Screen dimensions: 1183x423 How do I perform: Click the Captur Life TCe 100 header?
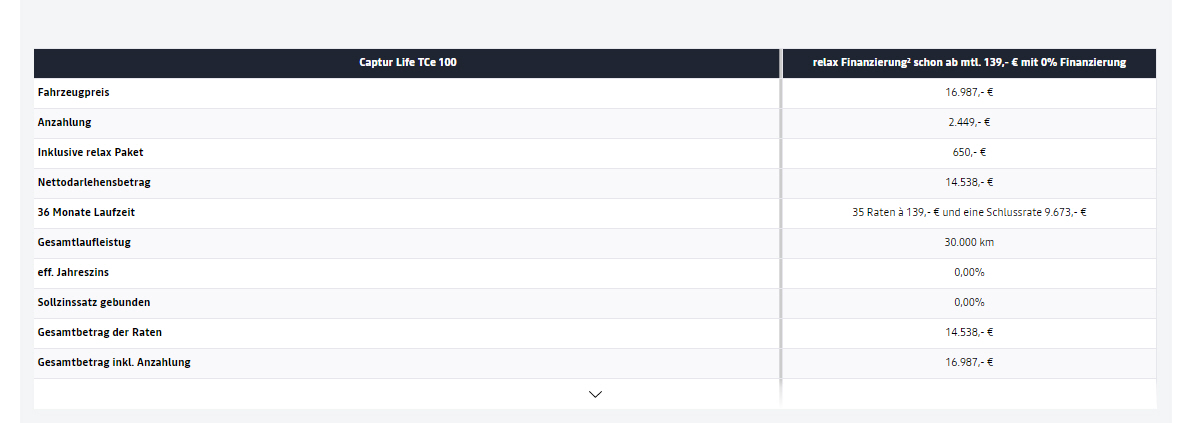pos(408,63)
